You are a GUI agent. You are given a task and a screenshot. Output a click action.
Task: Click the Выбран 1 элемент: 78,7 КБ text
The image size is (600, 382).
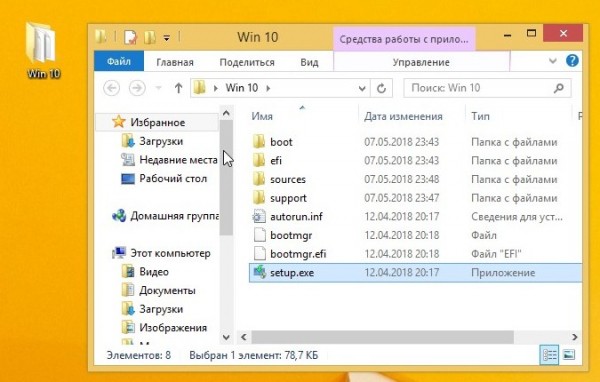[253, 356]
